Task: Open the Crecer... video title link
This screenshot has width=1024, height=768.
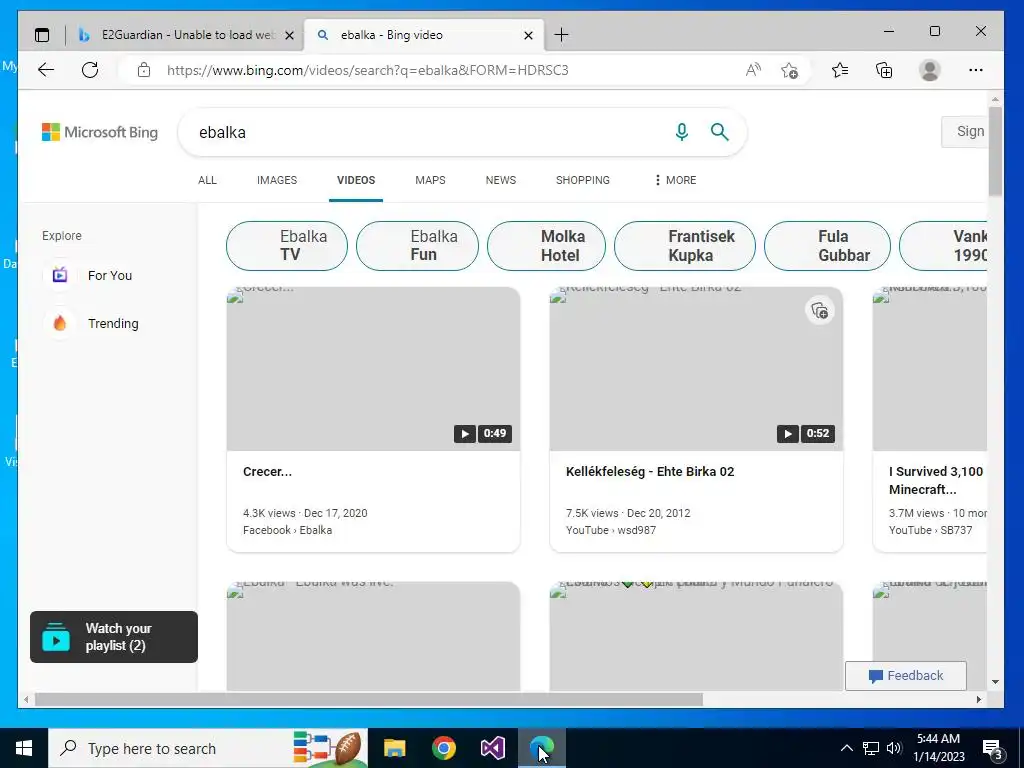Action: tap(267, 472)
